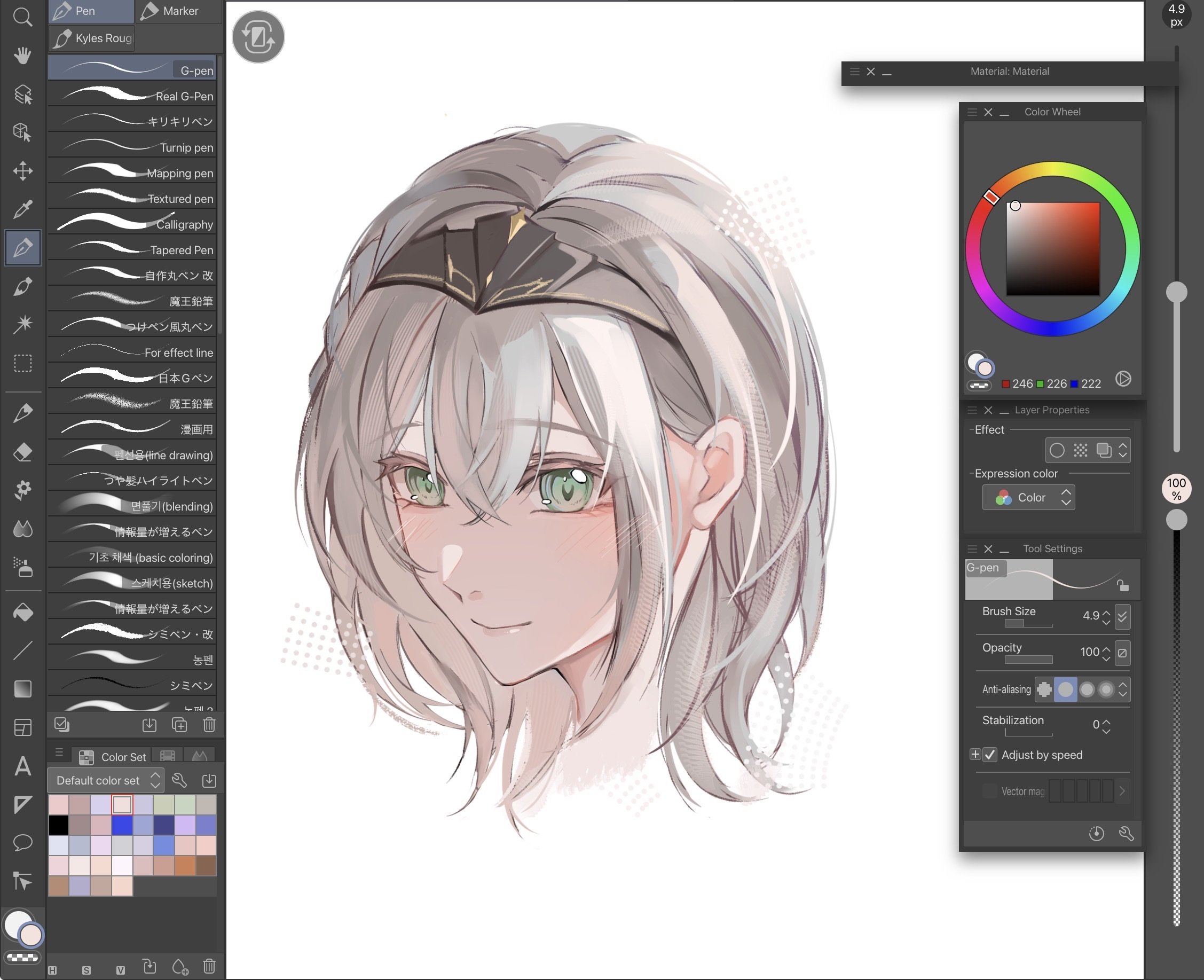The height and width of the screenshot is (980, 1204).
Task: Toggle the Adjust by speed checkbox
Action: (990, 755)
